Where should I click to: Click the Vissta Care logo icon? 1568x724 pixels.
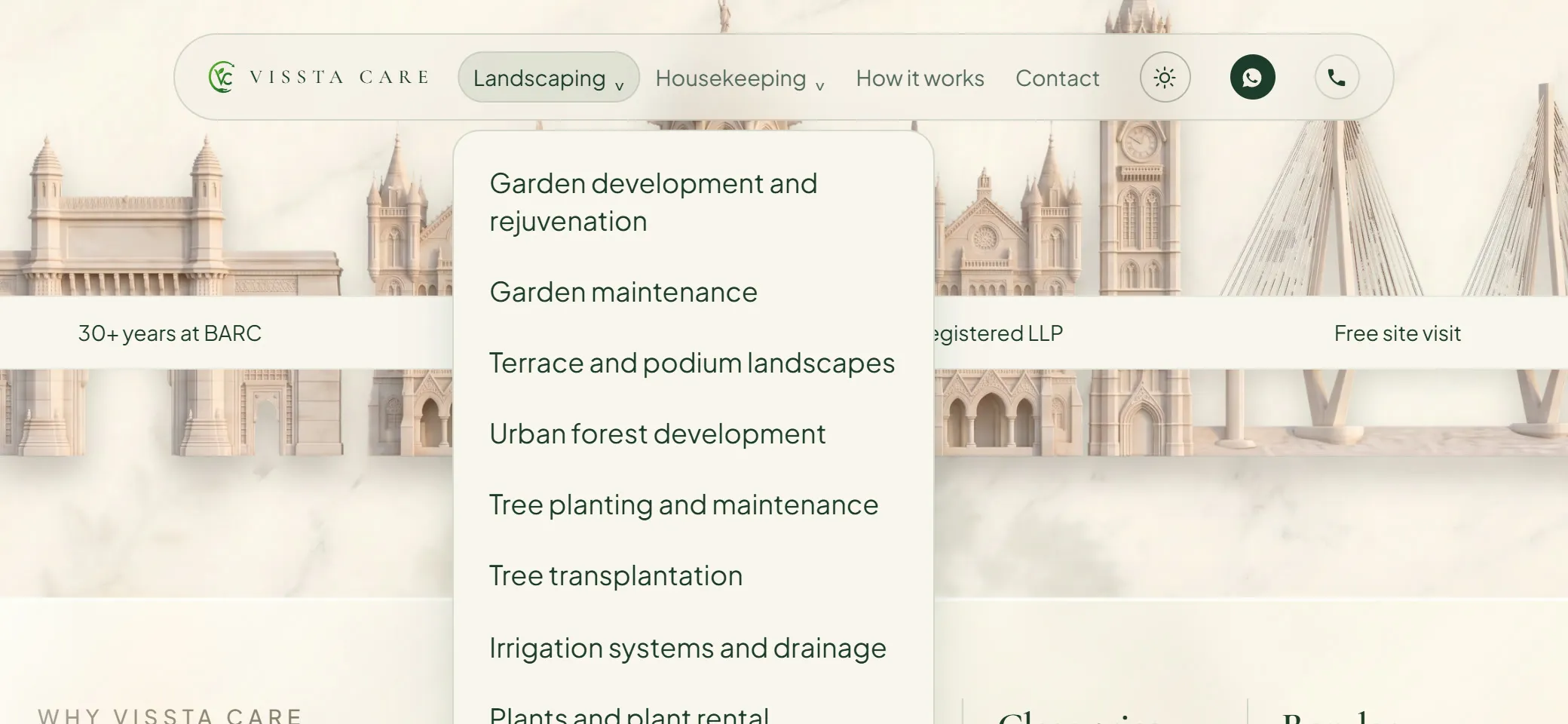[x=222, y=77]
